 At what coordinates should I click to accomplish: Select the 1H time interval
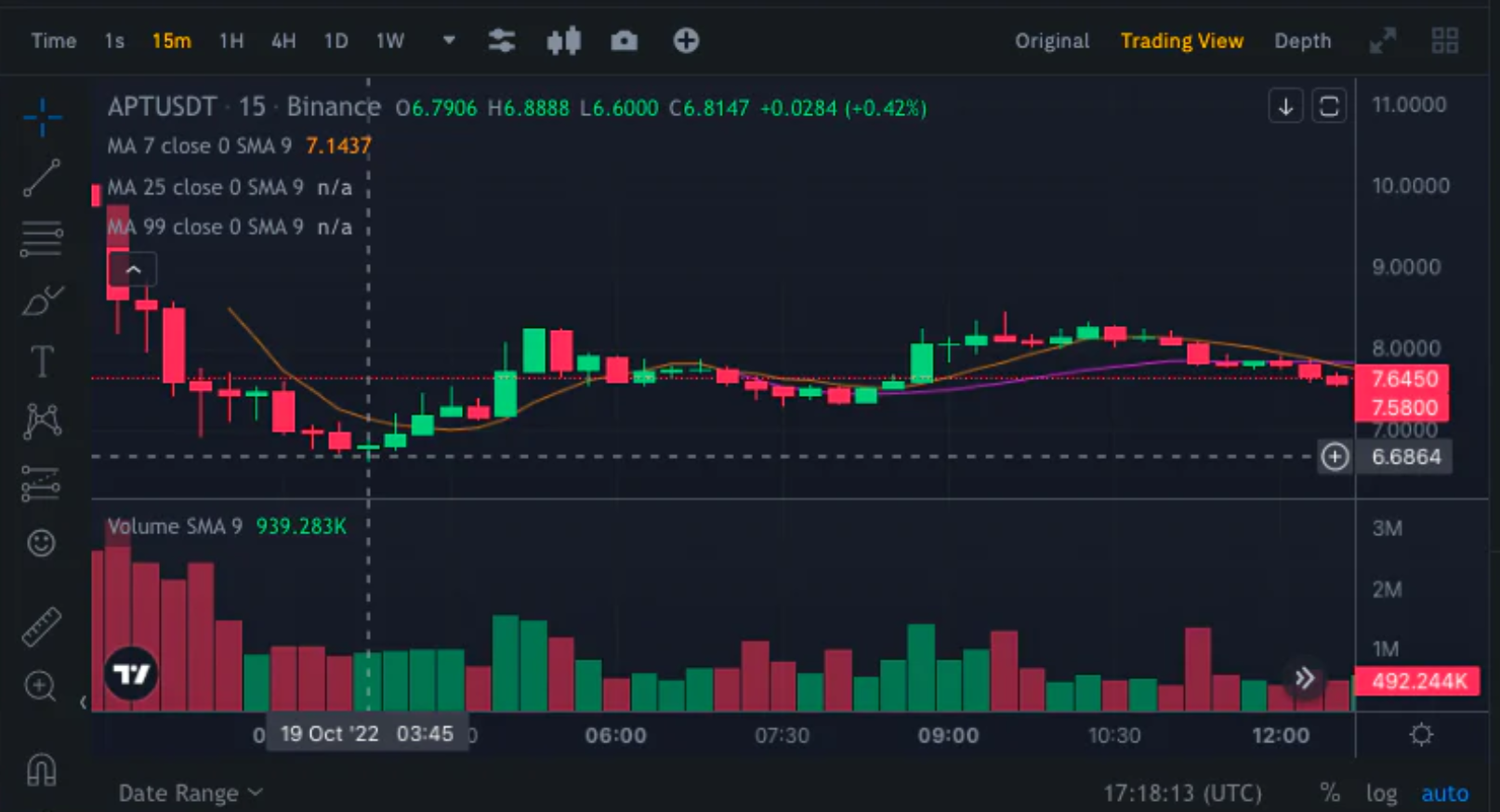pyautogui.click(x=231, y=41)
